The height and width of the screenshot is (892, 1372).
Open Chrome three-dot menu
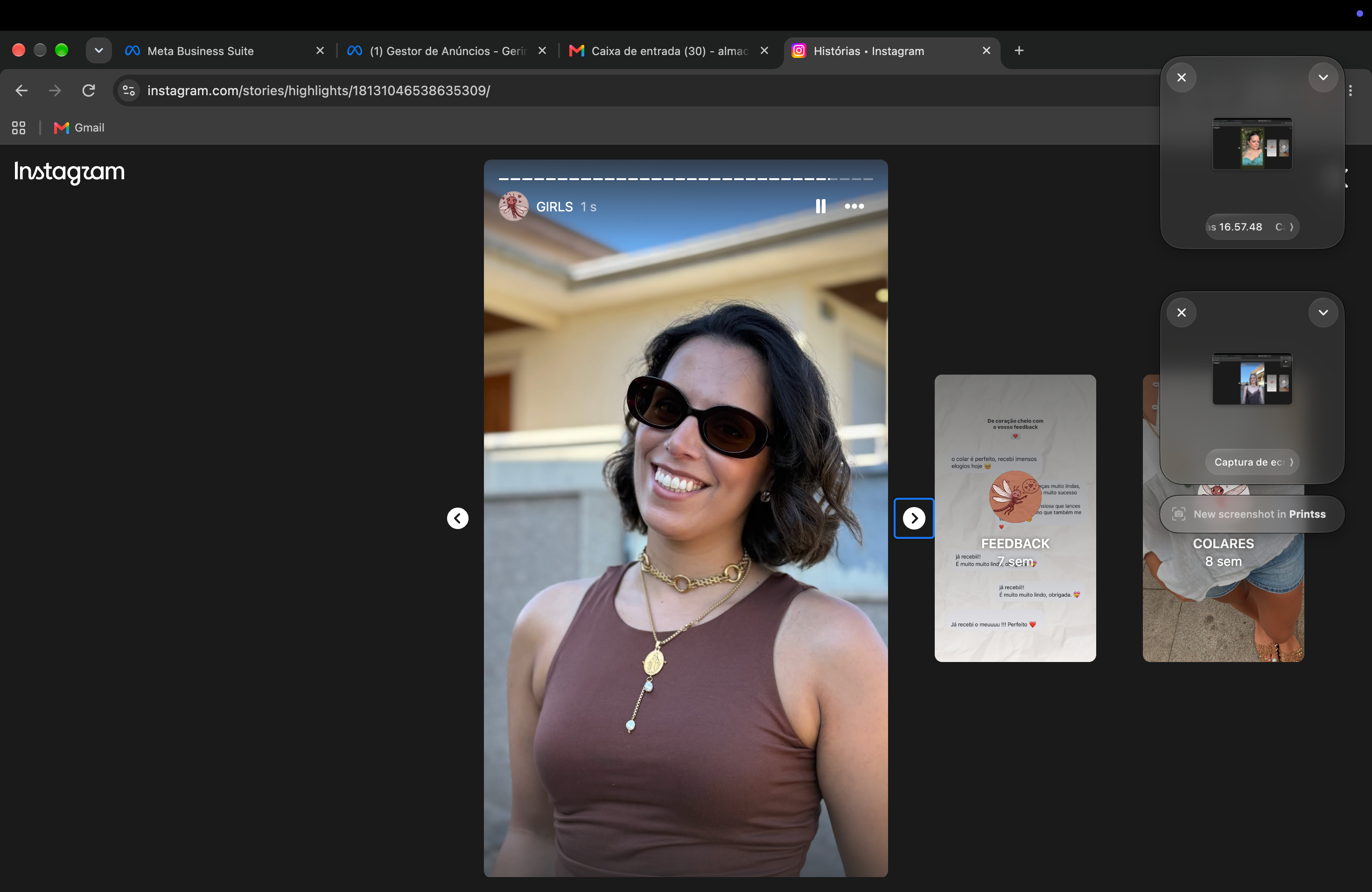[x=1350, y=91]
